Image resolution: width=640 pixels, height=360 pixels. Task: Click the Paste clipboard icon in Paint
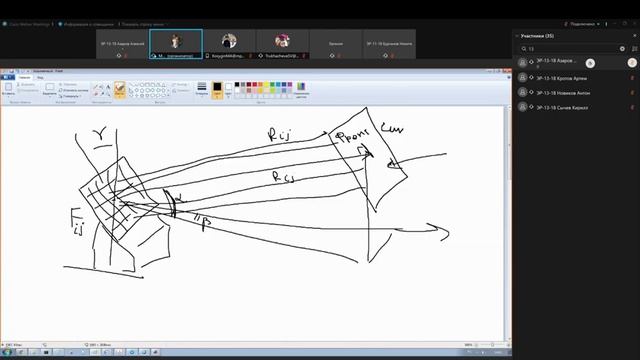point(8,87)
